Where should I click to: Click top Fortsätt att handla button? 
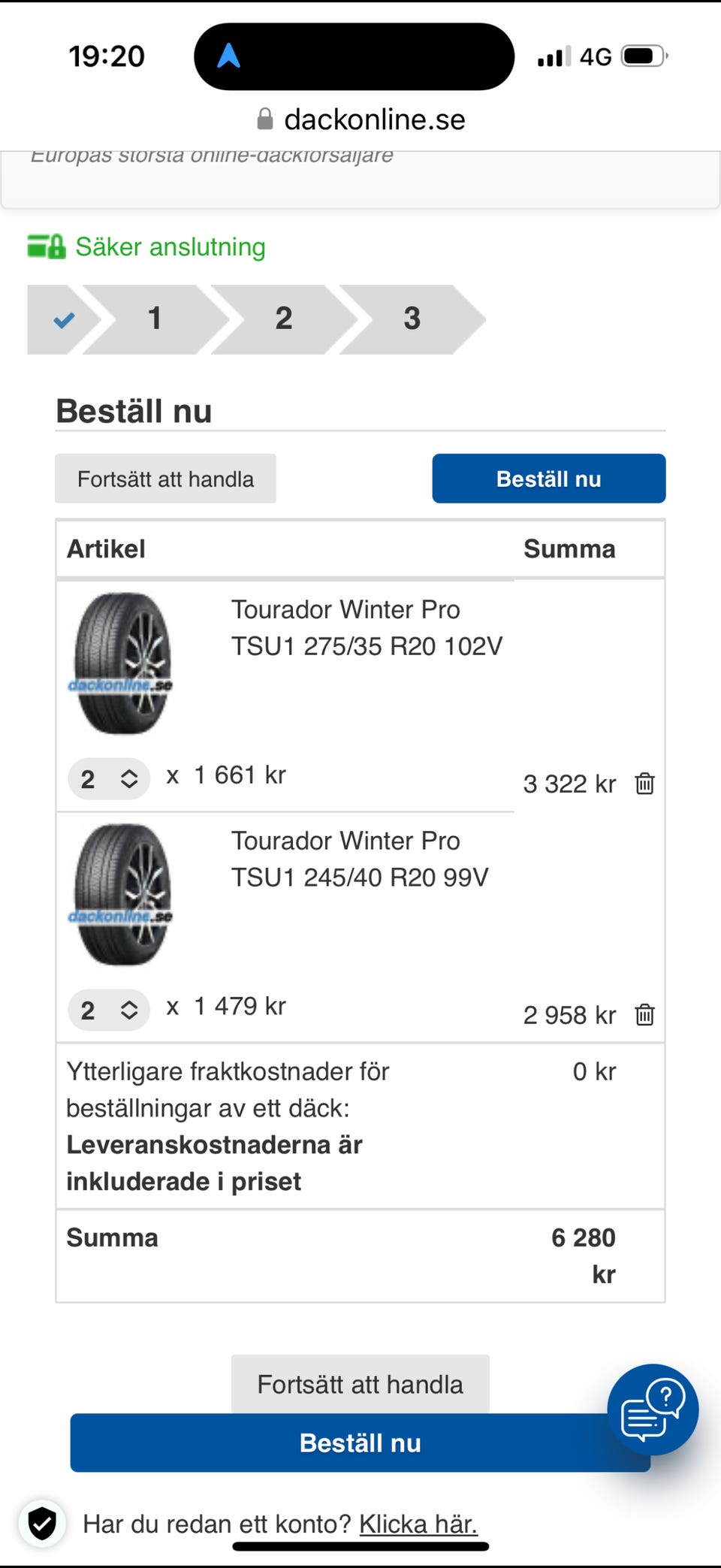(165, 479)
